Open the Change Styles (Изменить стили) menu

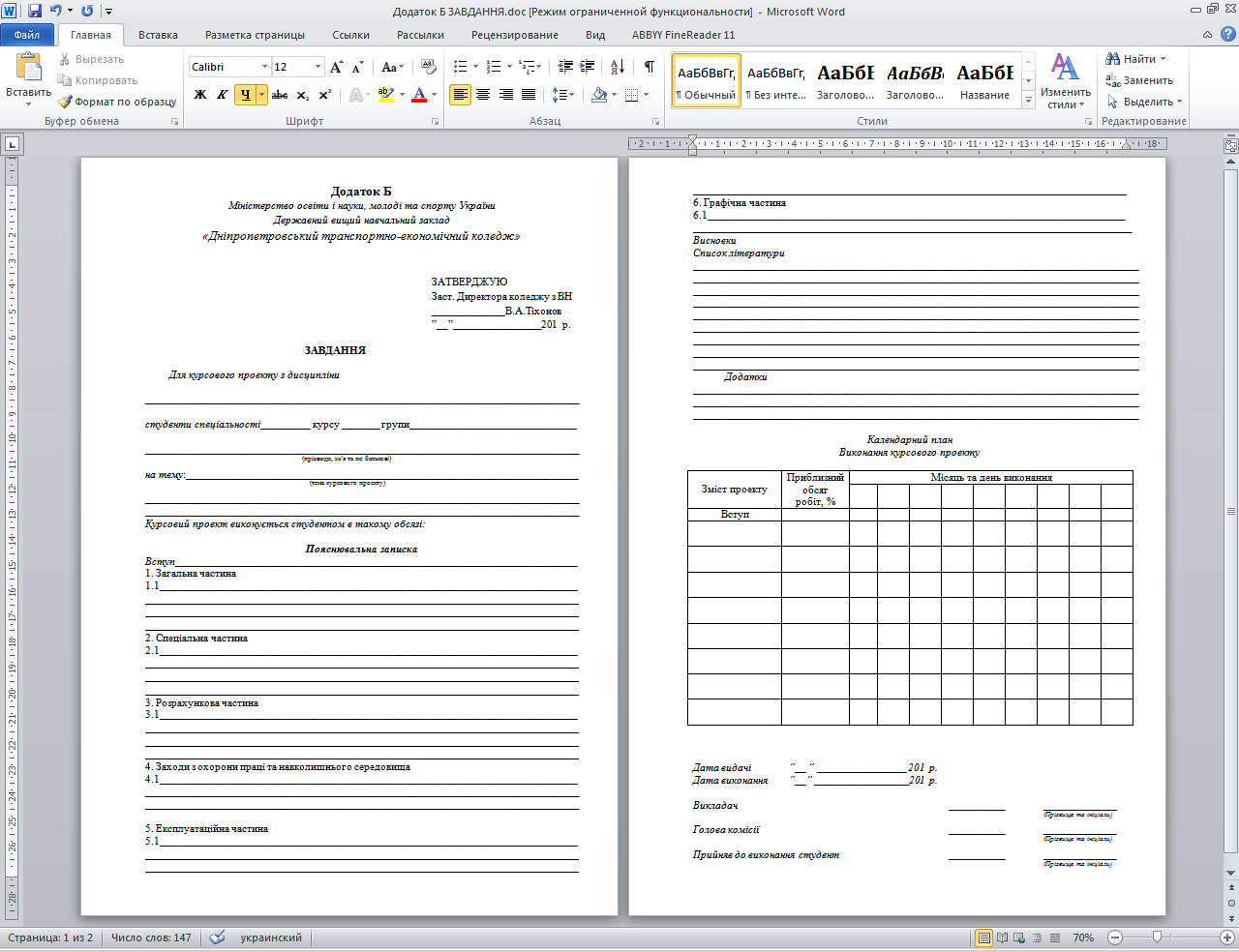point(1065,81)
